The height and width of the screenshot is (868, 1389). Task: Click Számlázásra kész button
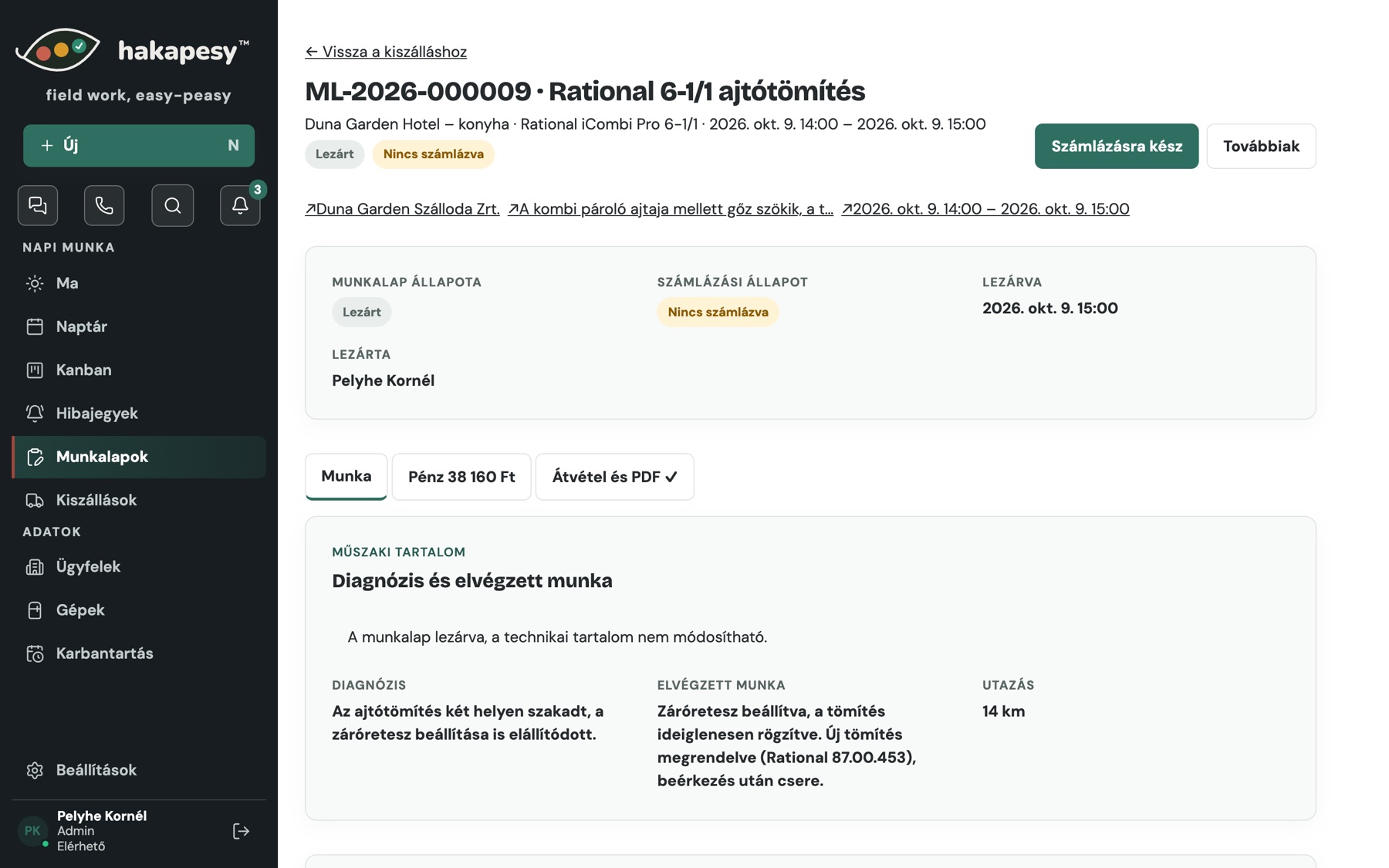(1117, 146)
